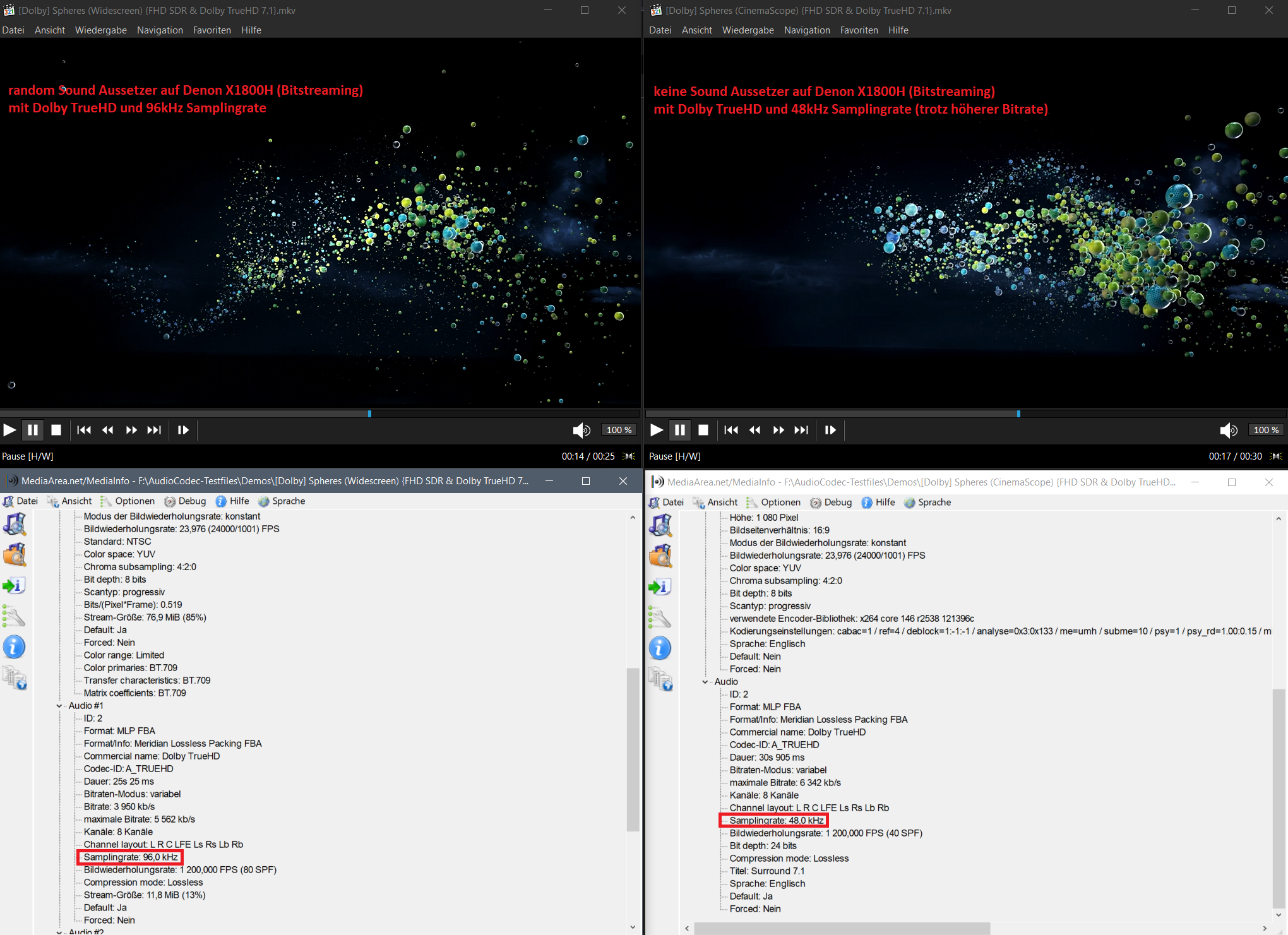Click the frame-step button in the left player

tap(183, 430)
